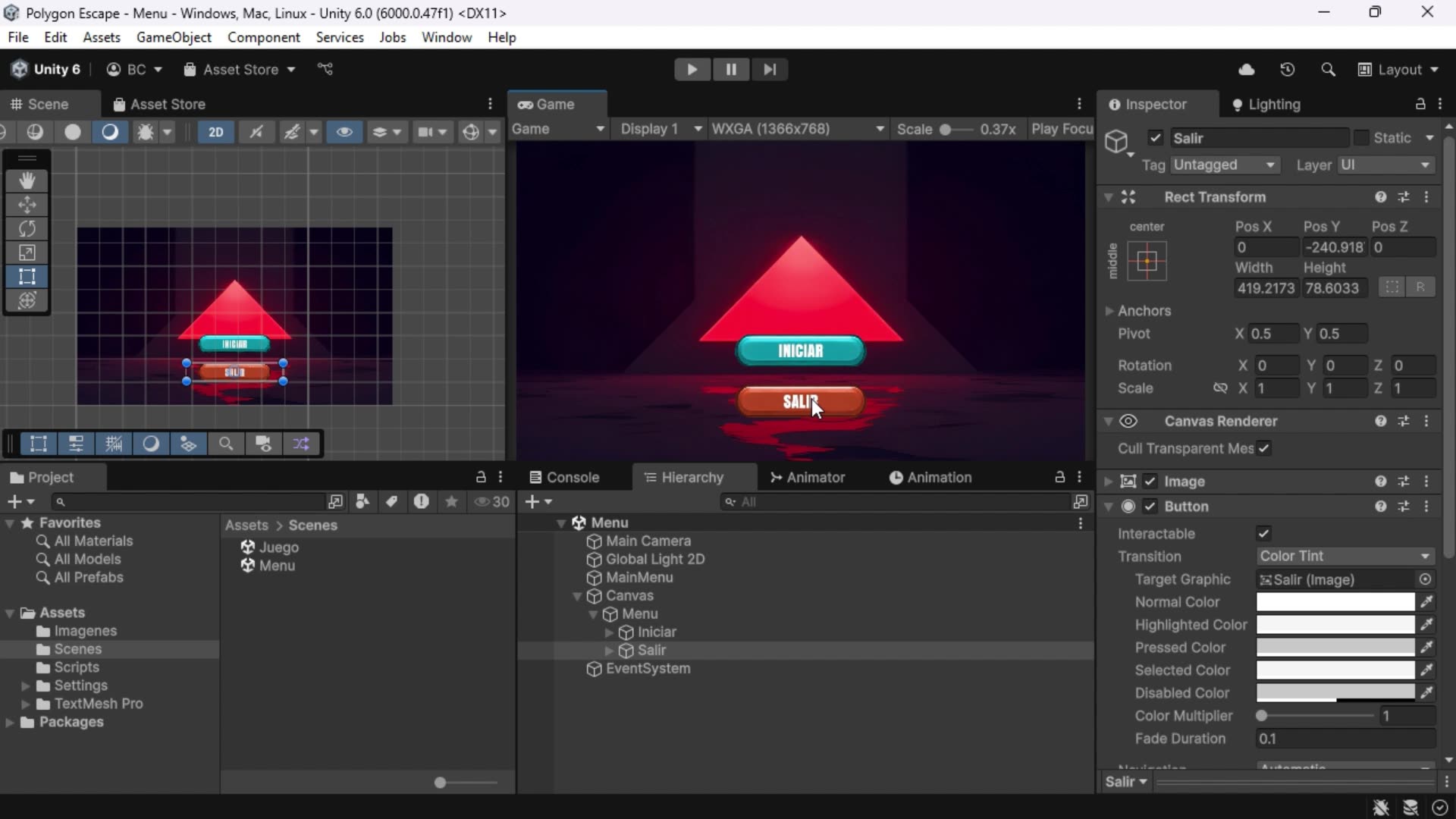Click the Step Frame playback button
The height and width of the screenshot is (819, 1456).
[770, 69]
